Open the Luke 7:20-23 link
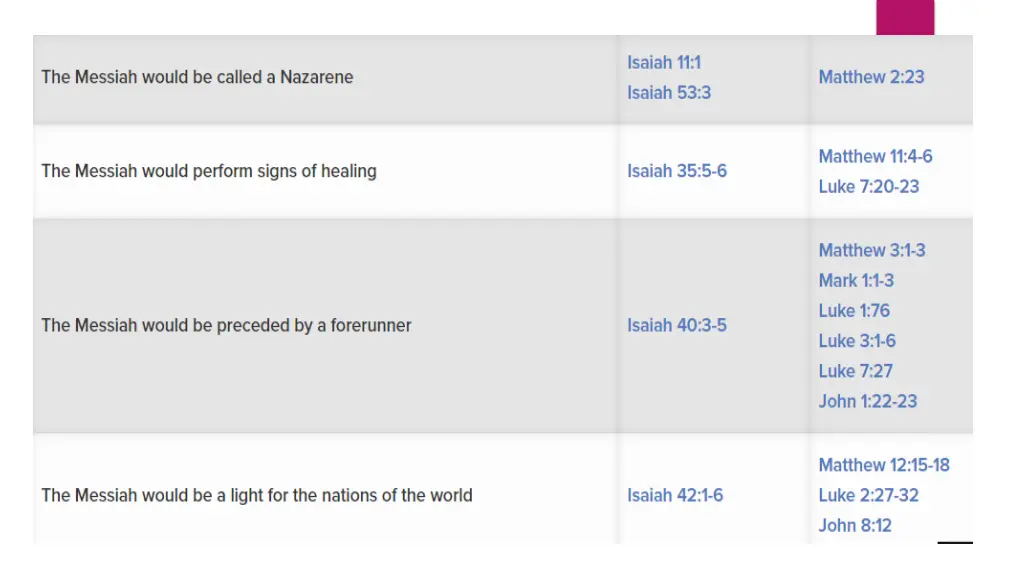Image resolution: width=1024 pixels, height=576 pixels. [x=869, y=187]
